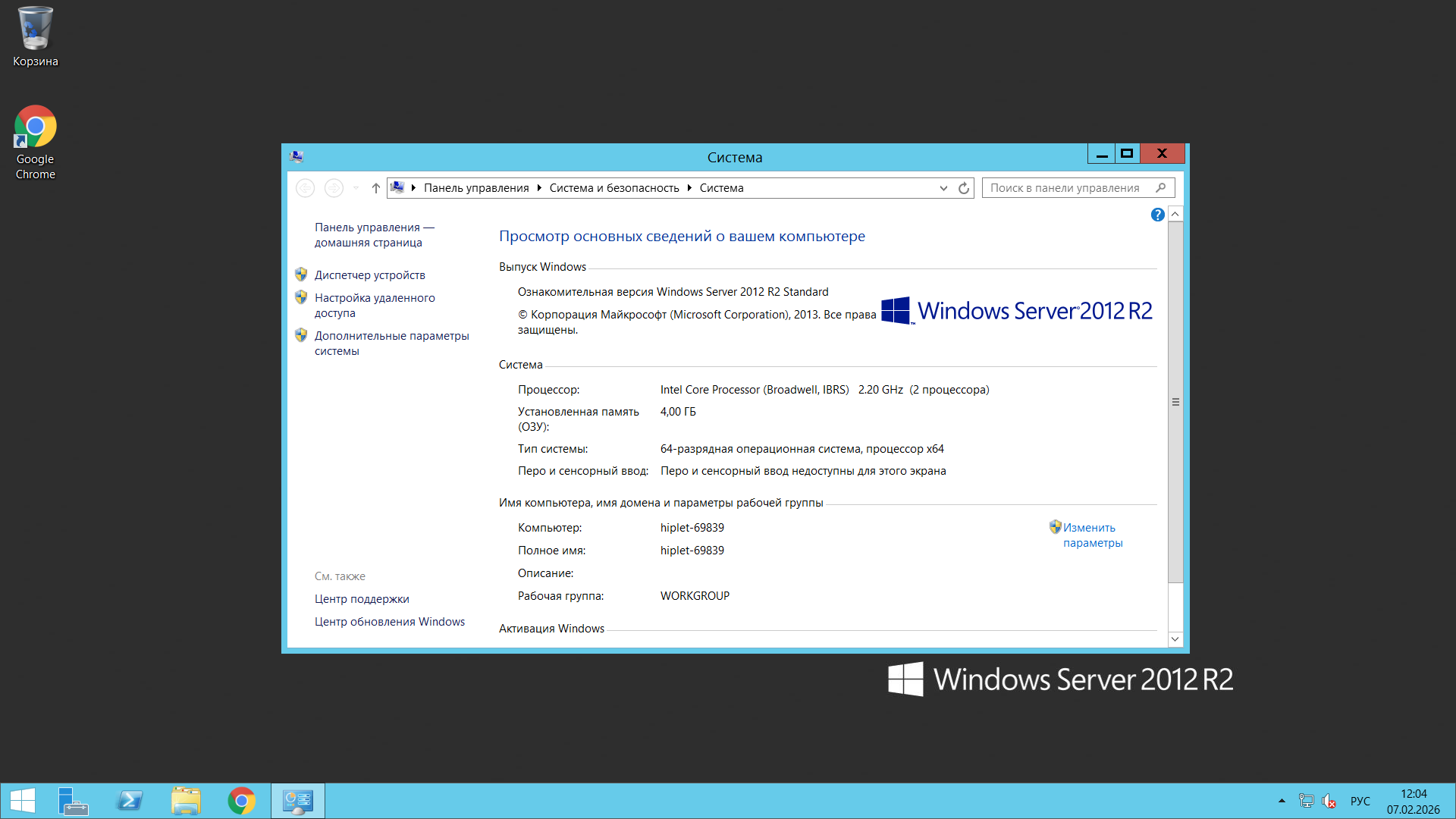The image size is (1456, 819).
Task: Expand the arrow after Панель управления
Action: pyautogui.click(x=539, y=188)
